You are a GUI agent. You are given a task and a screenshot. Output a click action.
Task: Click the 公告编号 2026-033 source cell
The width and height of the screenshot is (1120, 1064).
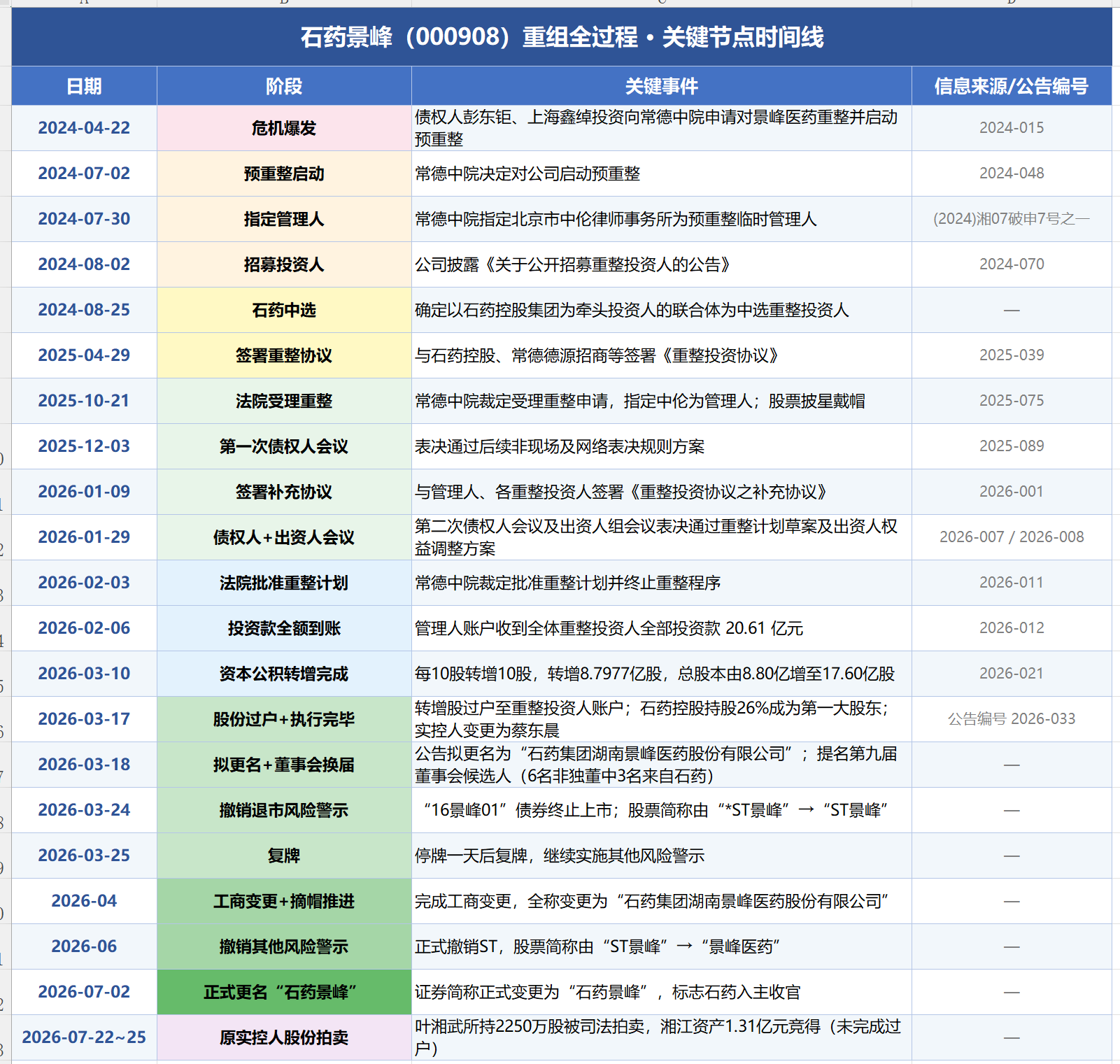click(x=1012, y=719)
